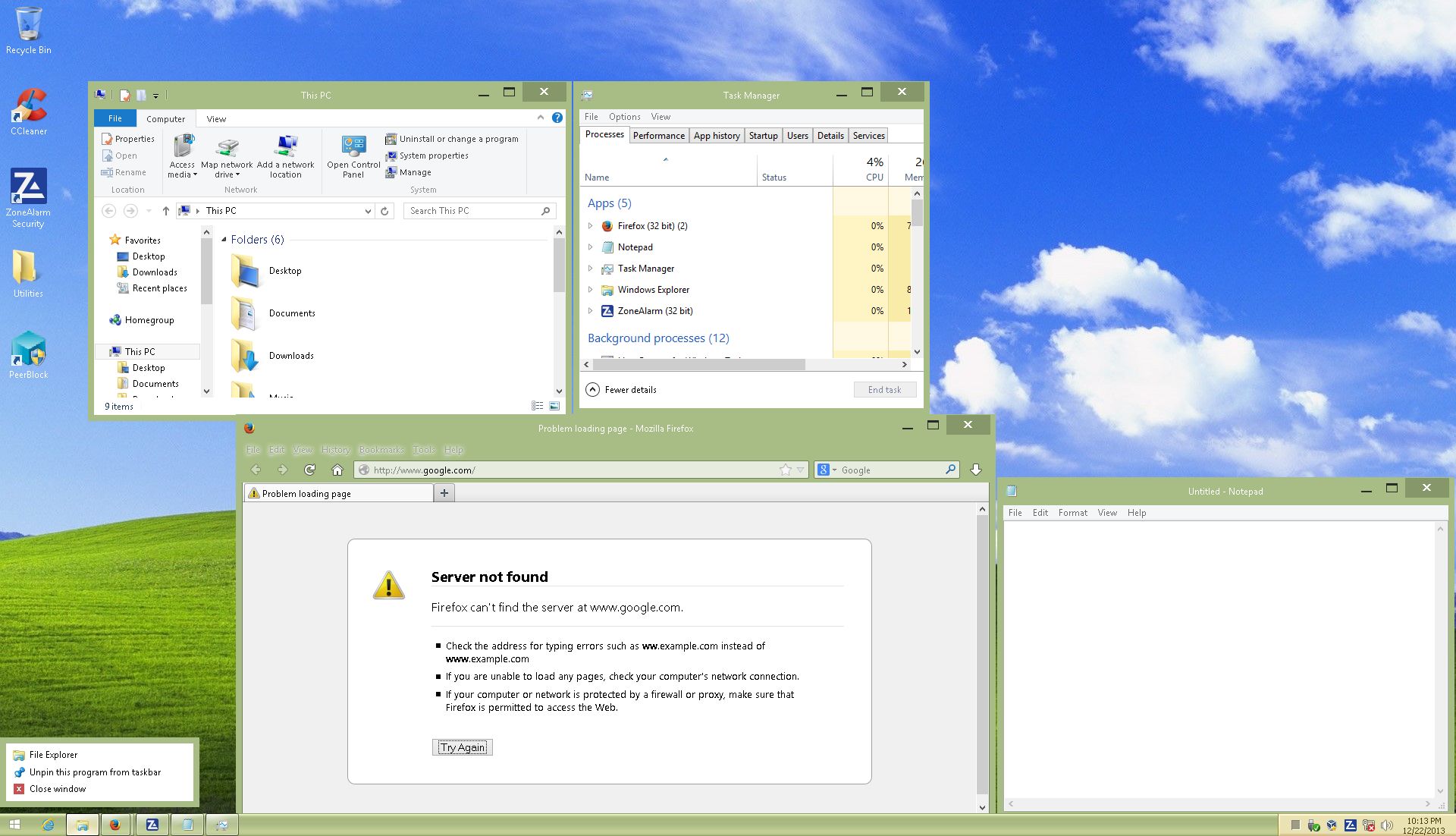Click ZoneAlarm taskbar button

pyautogui.click(x=152, y=825)
